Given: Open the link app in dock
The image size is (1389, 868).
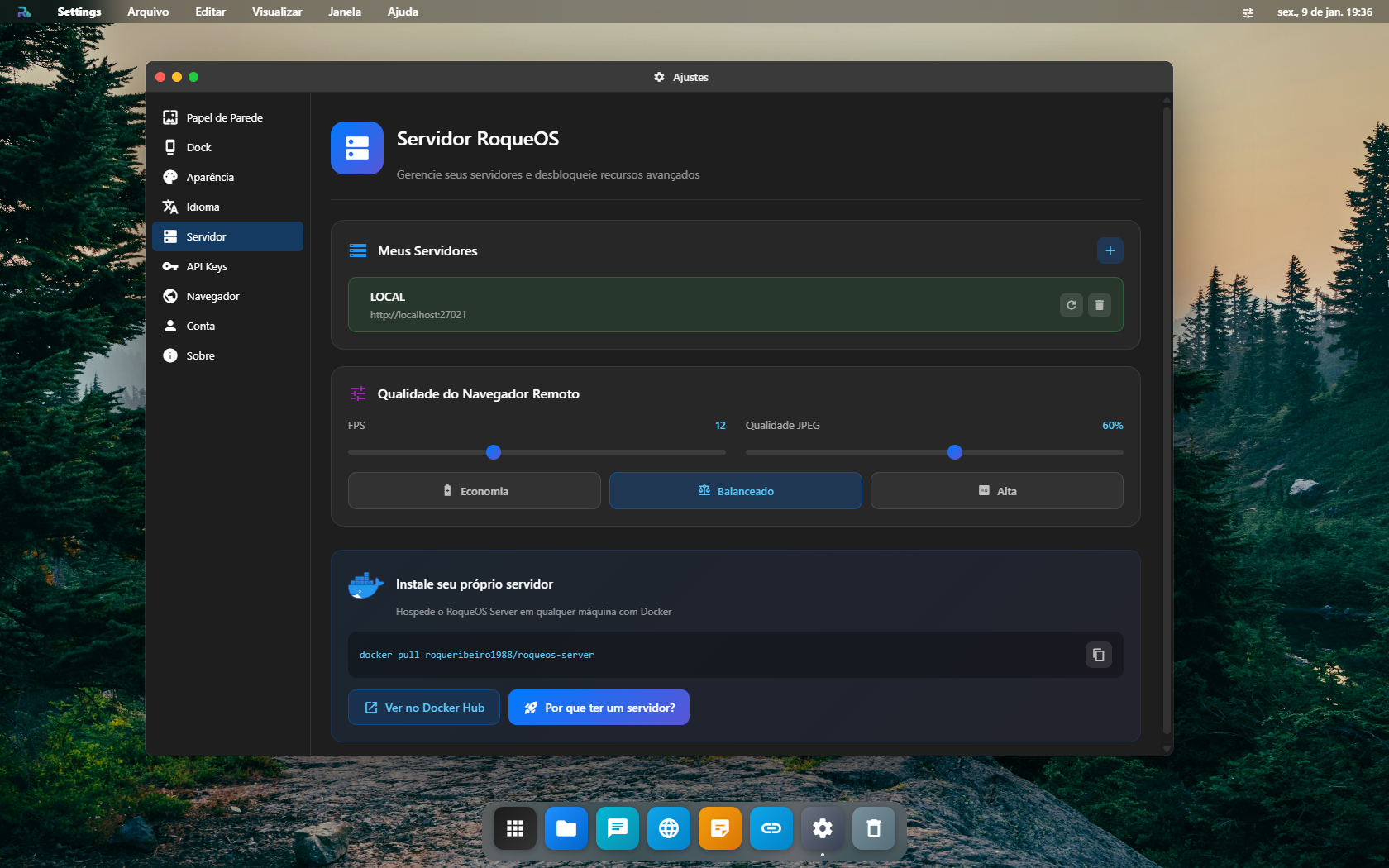Looking at the screenshot, I should (771, 828).
